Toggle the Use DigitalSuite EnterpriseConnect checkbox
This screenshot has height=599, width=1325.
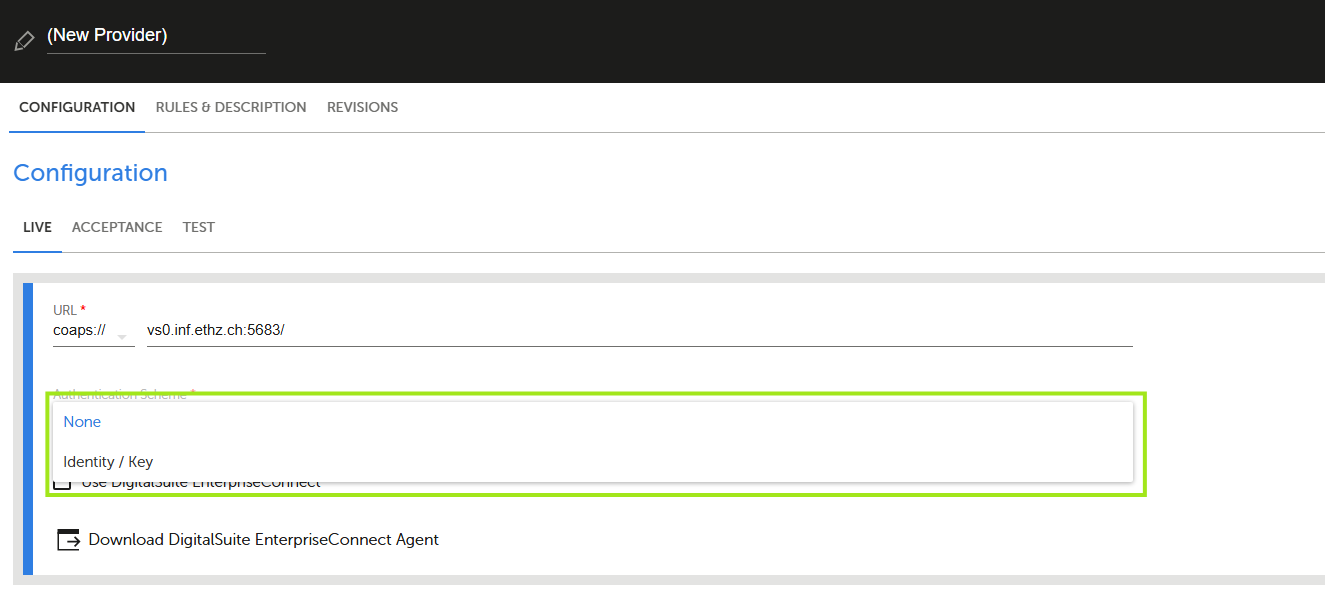pyautogui.click(x=62, y=483)
